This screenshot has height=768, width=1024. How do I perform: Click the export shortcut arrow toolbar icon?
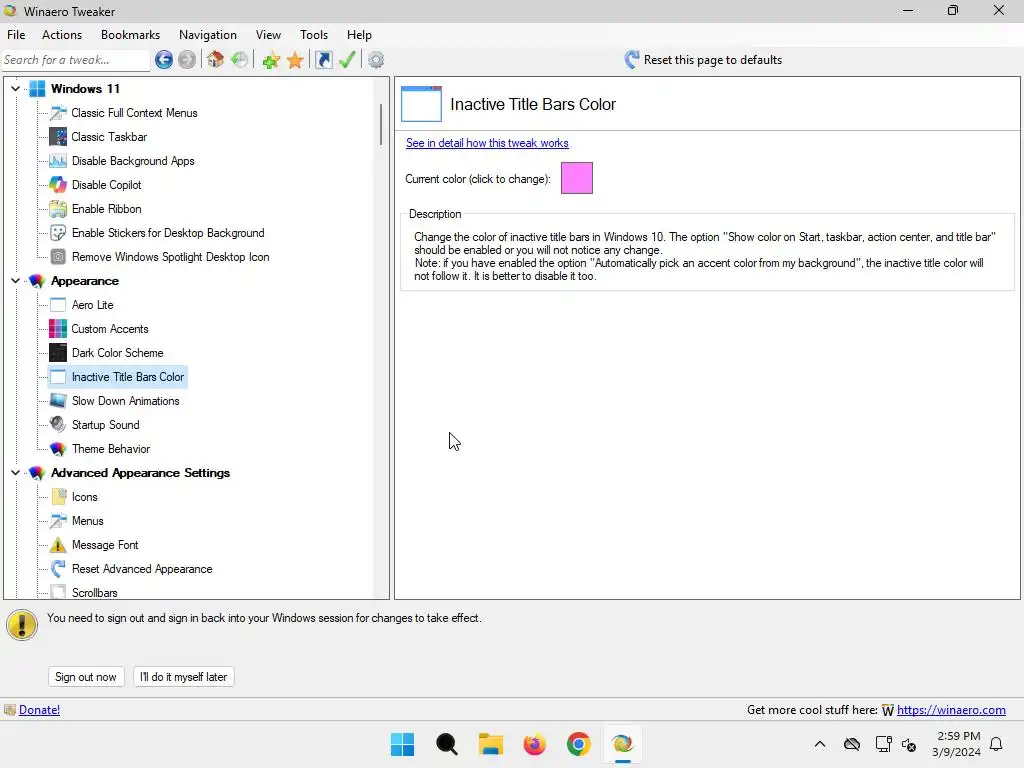click(x=323, y=60)
